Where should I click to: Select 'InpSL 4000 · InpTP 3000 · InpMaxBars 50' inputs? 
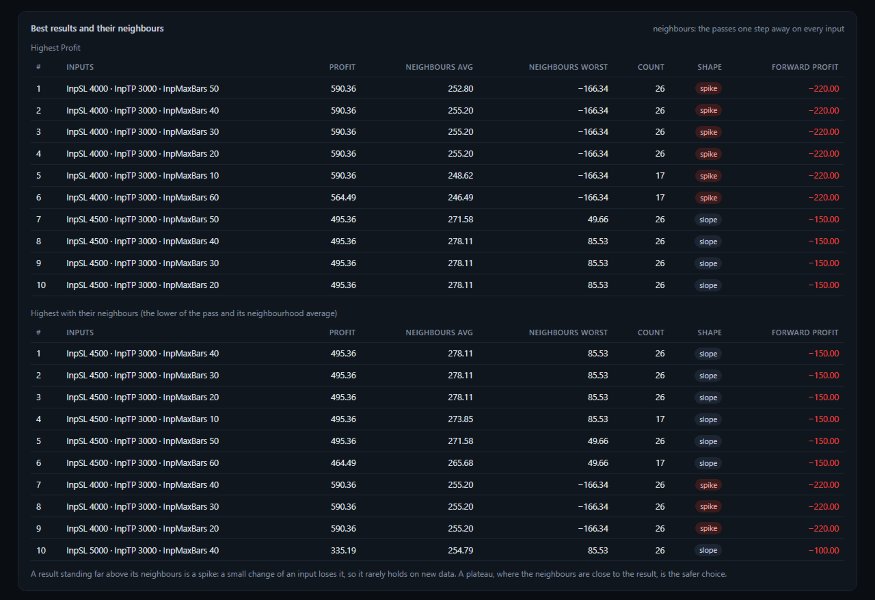[x=142, y=89]
